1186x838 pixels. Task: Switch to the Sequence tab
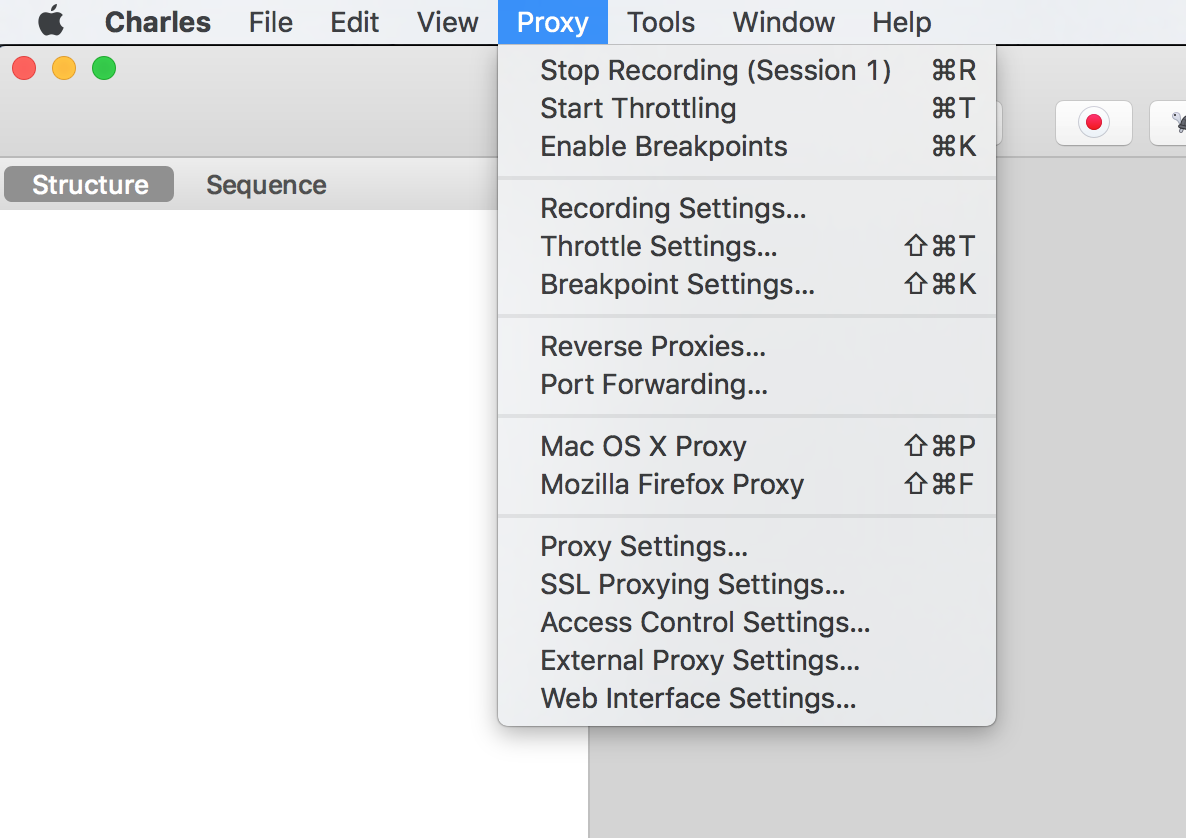266,185
